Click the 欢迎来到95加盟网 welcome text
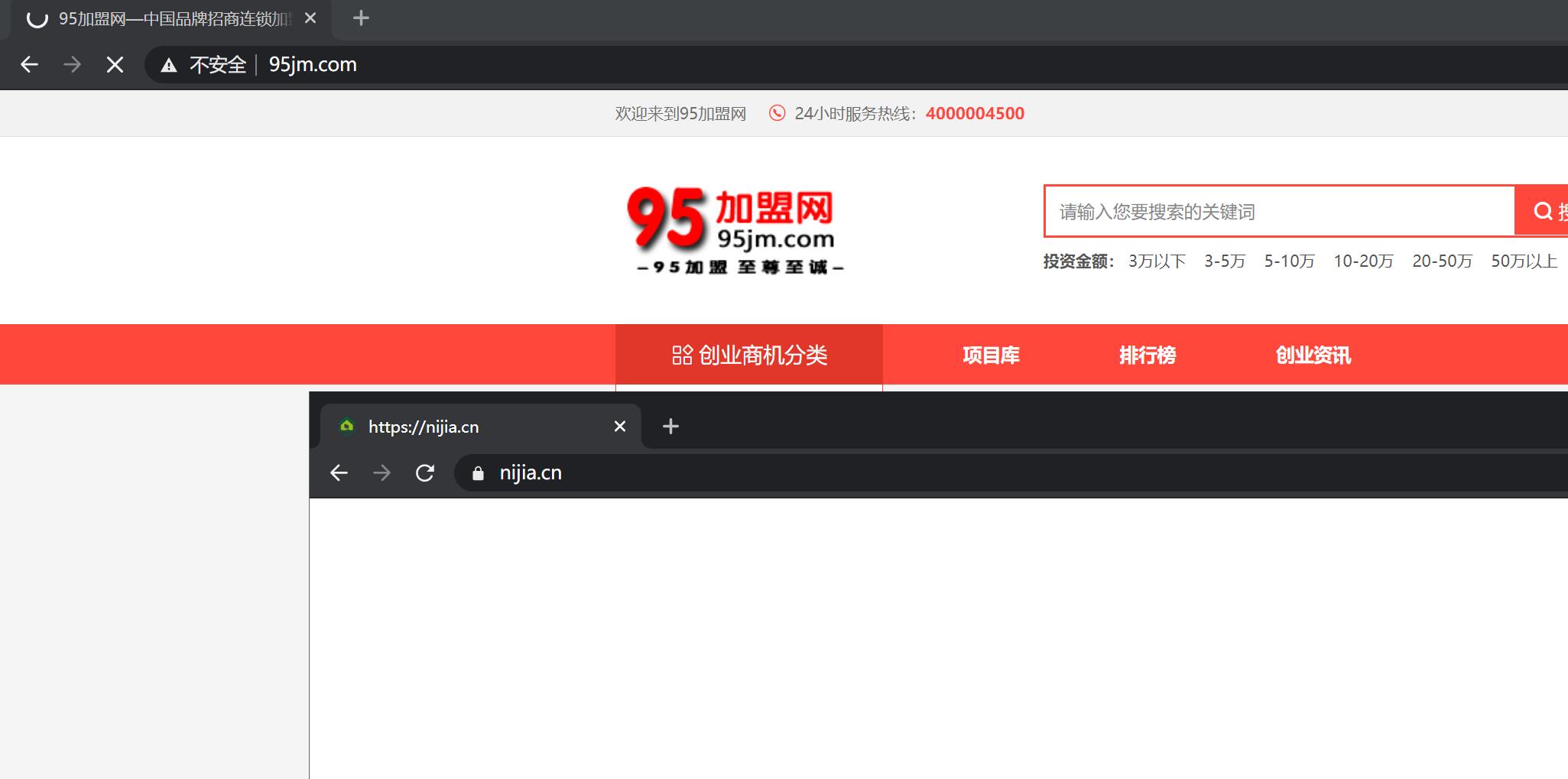Image resolution: width=1568 pixels, height=779 pixels. 680,114
